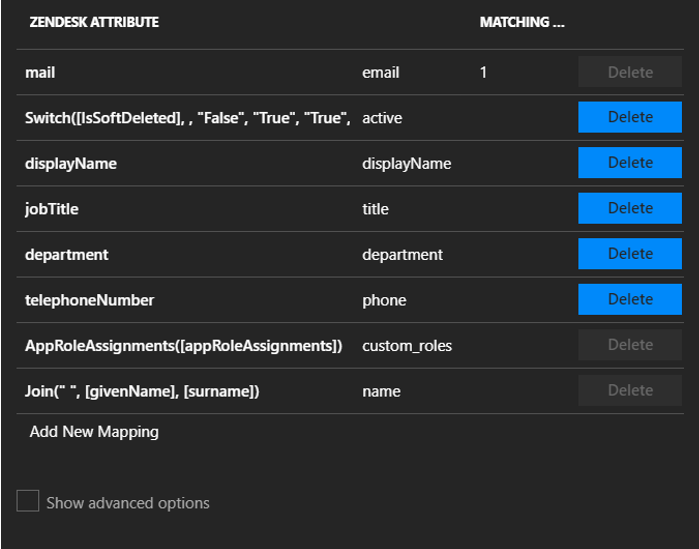Screen dimensions: 699x549
Task: Click the Matching precedence column header
Action: (x=522, y=22)
